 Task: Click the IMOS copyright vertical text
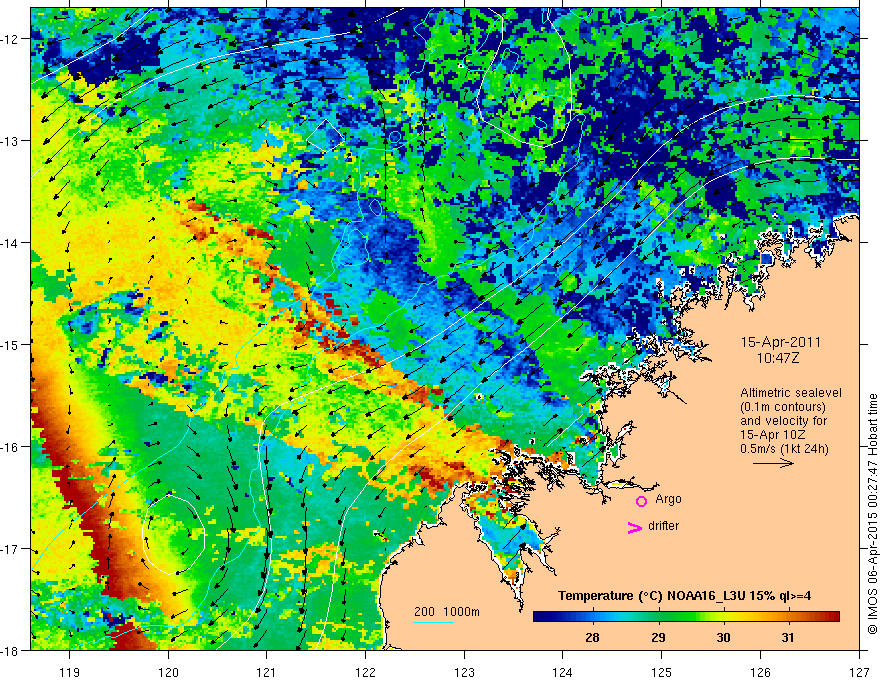(x=872, y=515)
